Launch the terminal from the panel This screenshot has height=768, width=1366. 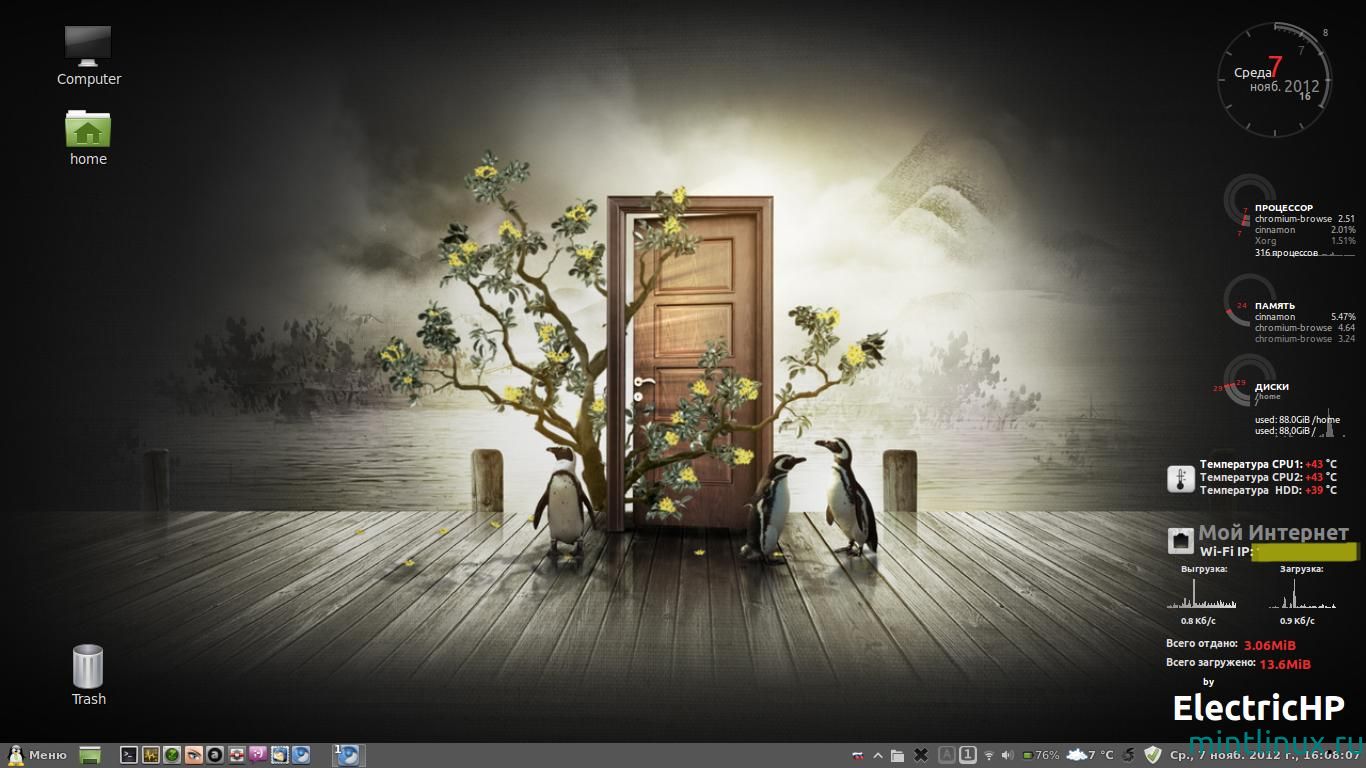129,755
